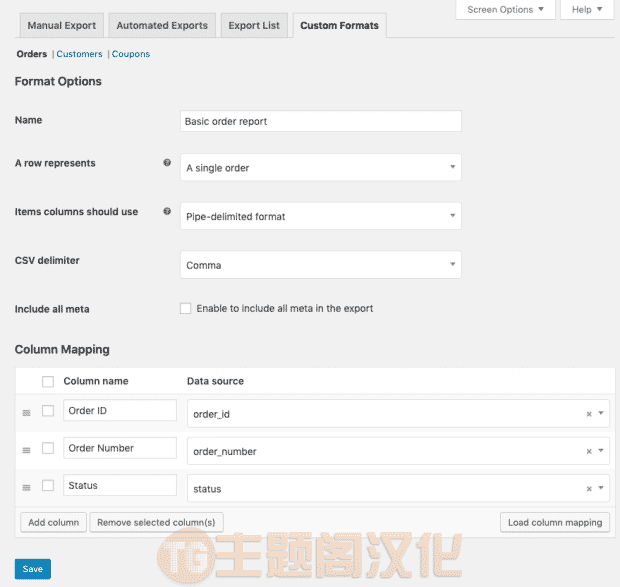Viewport: 620px width, 587px height.
Task: Click the Data source header text
Action: click(x=215, y=381)
